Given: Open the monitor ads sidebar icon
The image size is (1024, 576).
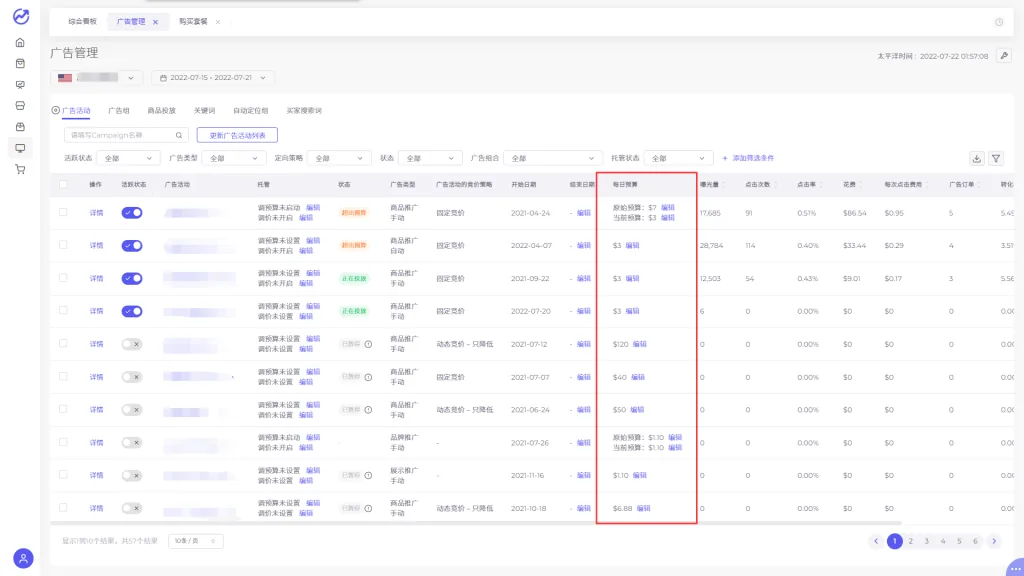Looking at the screenshot, I should tap(20, 148).
